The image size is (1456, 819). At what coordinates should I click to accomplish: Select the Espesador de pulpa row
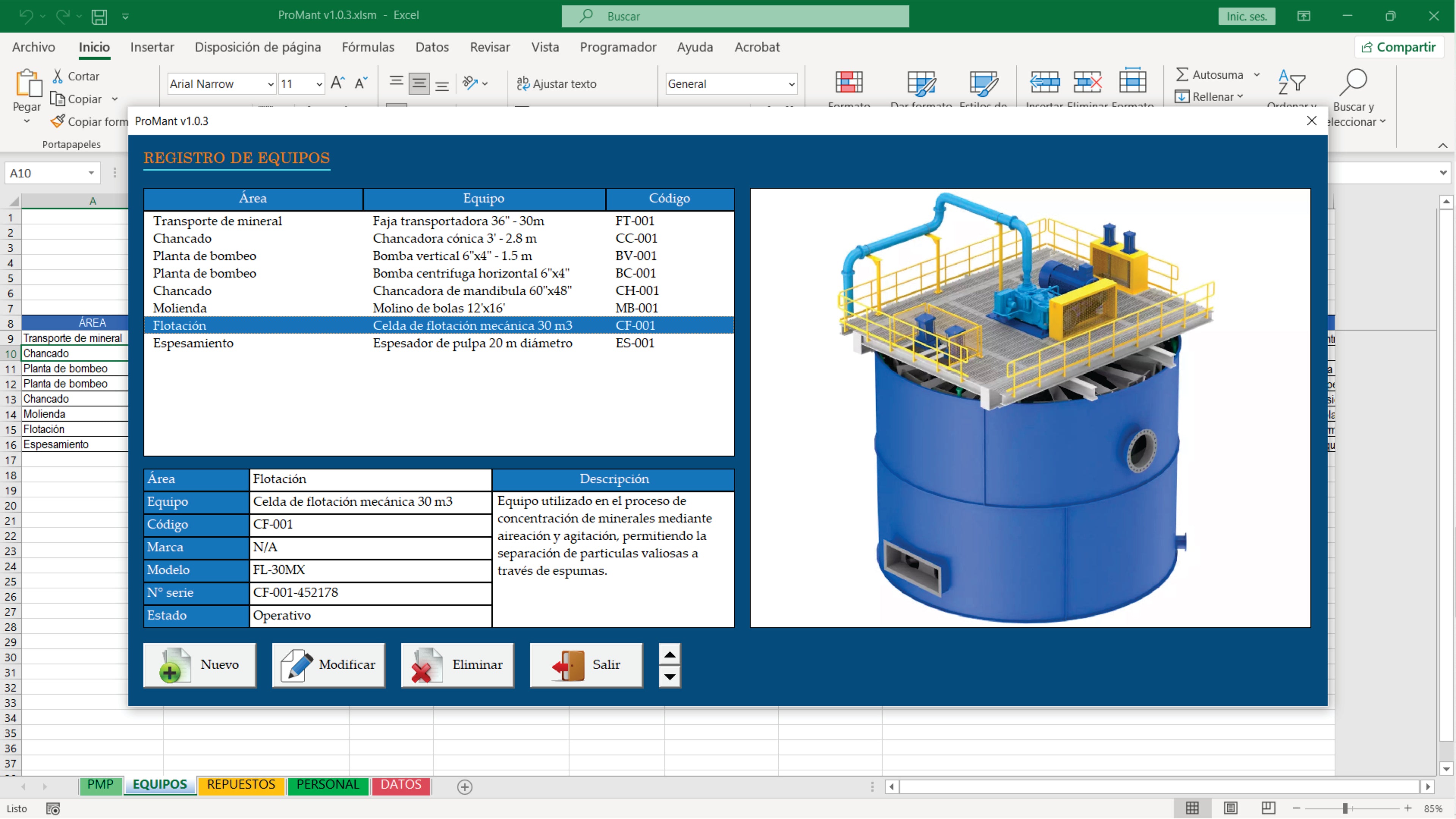click(439, 343)
